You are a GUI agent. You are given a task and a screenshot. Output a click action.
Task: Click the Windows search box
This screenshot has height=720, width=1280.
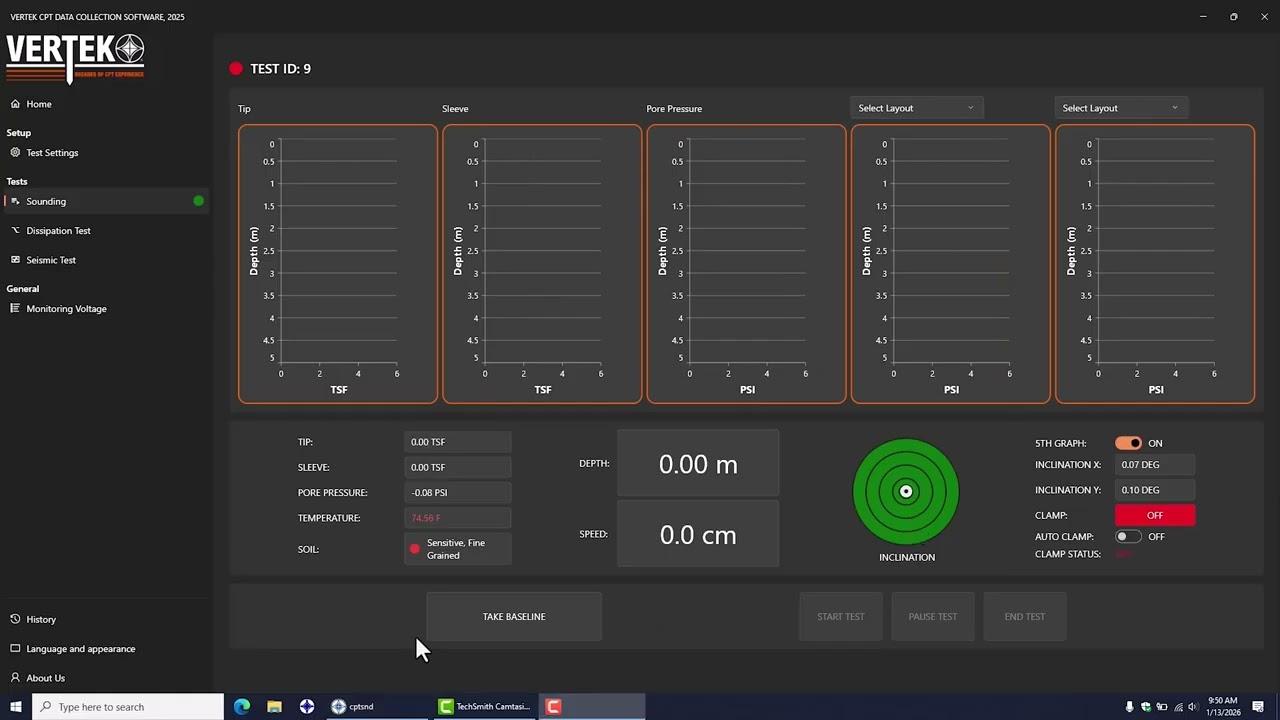(128, 707)
